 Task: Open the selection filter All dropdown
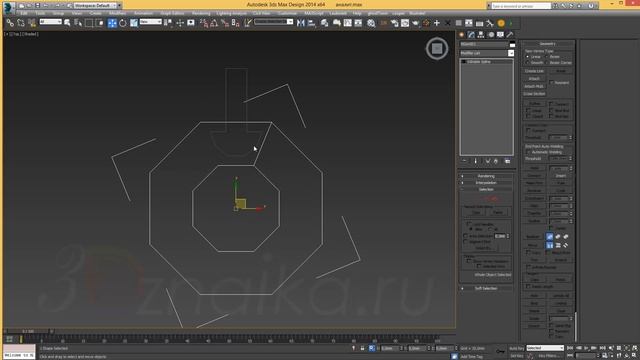click(x=51, y=22)
